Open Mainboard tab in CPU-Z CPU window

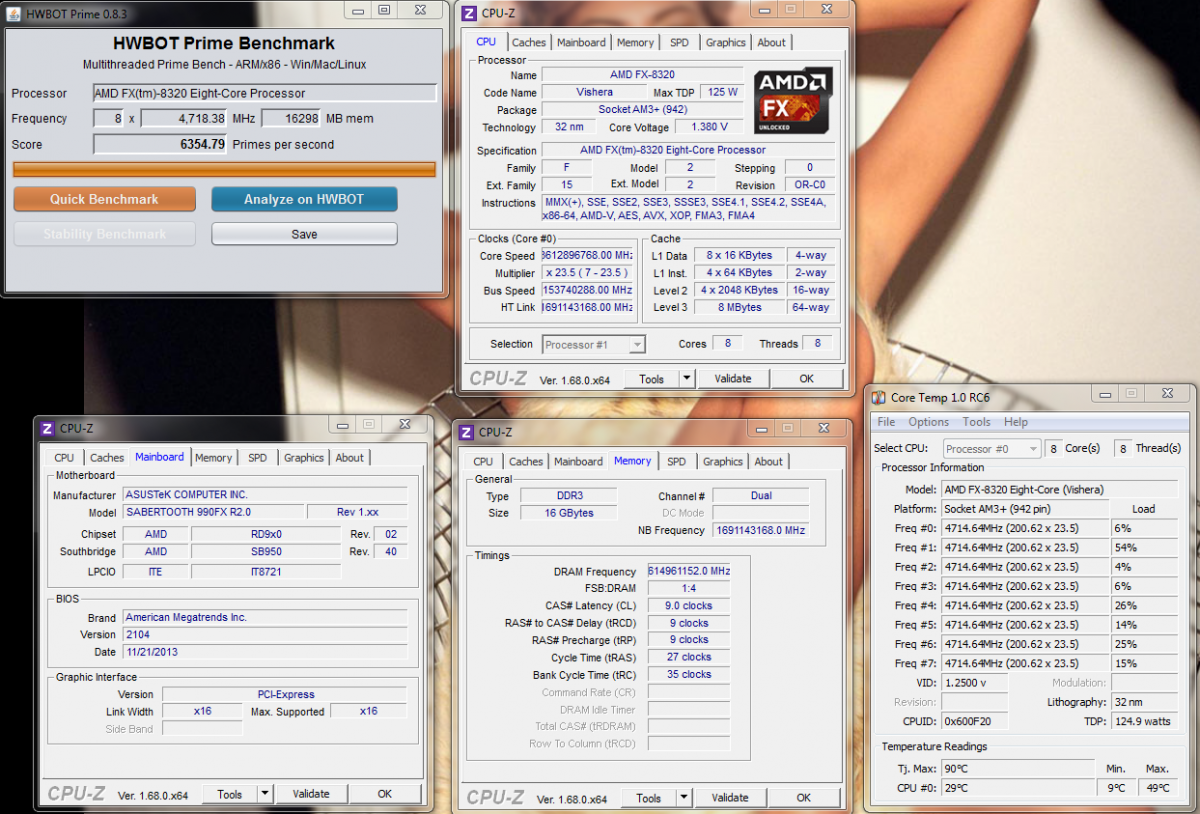[581, 42]
